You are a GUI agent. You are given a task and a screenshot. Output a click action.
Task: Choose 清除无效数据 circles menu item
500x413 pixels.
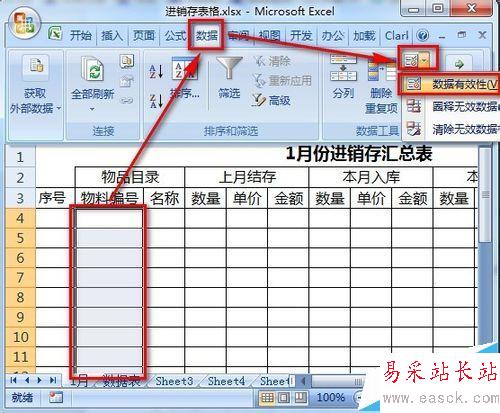coord(452,129)
